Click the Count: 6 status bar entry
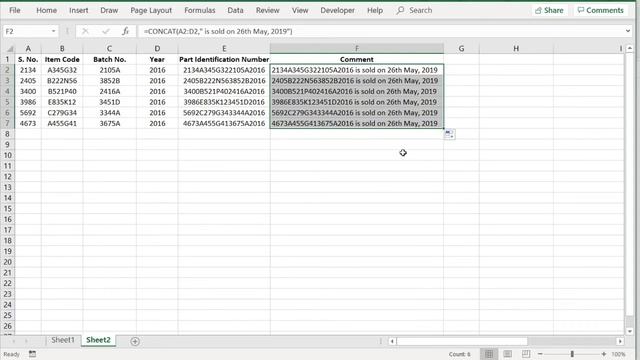Image resolution: width=640 pixels, height=360 pixels. click(460, 354)
